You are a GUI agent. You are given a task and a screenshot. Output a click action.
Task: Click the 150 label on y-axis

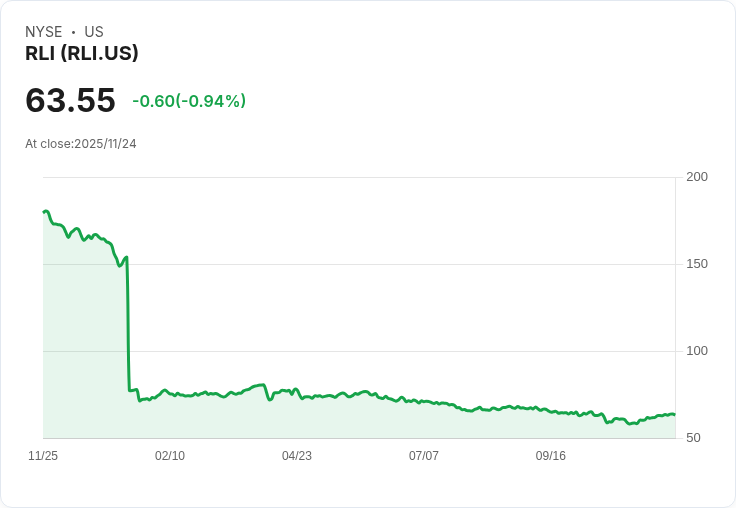pos(697,264)
